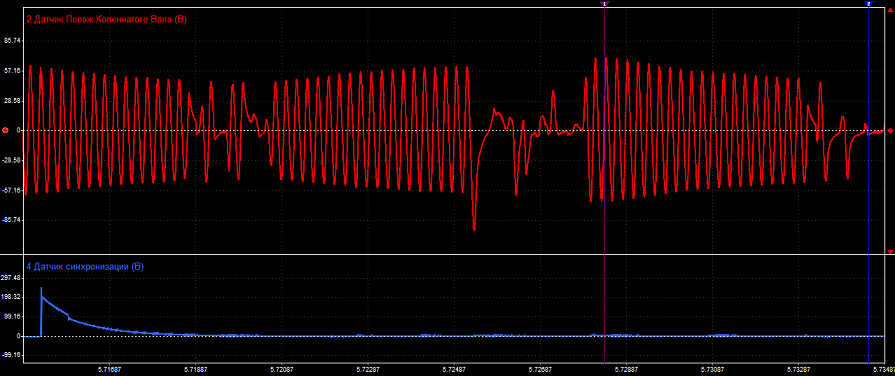This screenshot has width=895, height=376.
Task: Click the 85.74 voltage scale label
Action: 12,41
